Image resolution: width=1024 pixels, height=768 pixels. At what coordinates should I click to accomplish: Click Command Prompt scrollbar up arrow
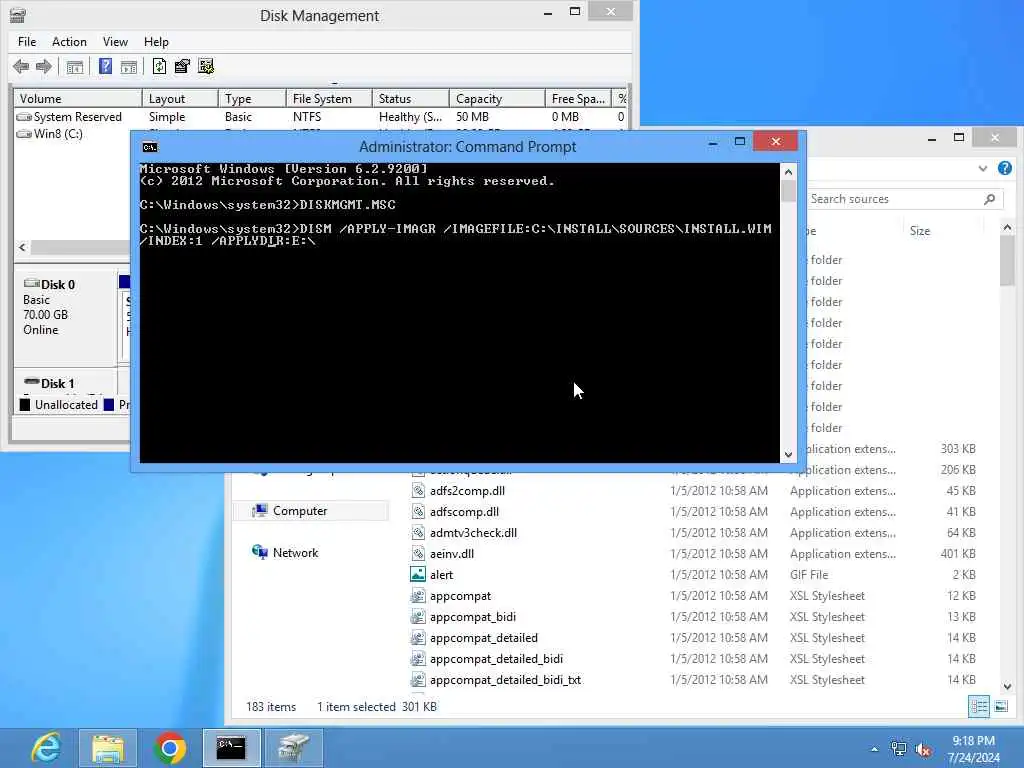pos(788,172)
